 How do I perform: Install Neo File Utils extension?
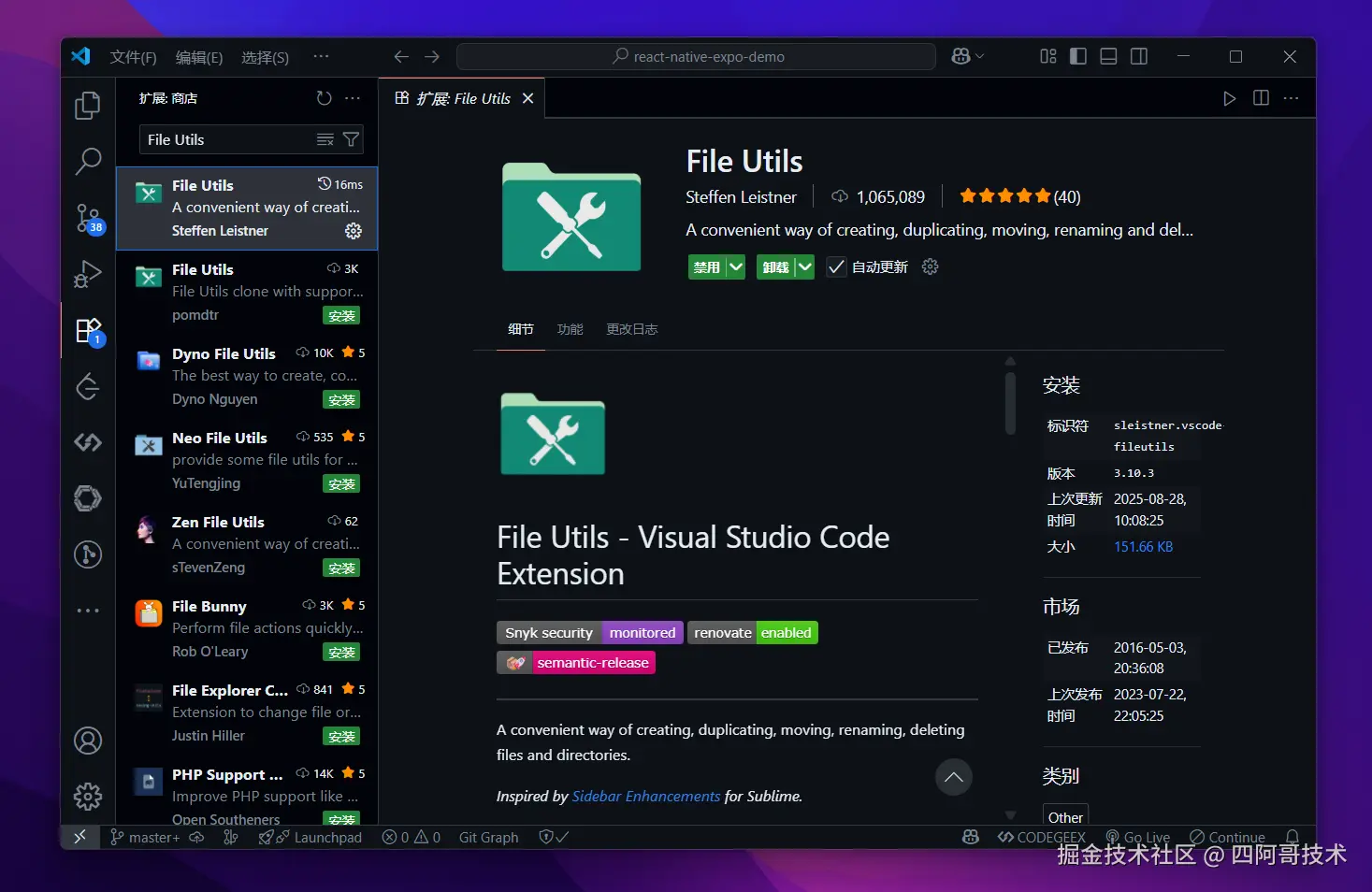point(341,484)
